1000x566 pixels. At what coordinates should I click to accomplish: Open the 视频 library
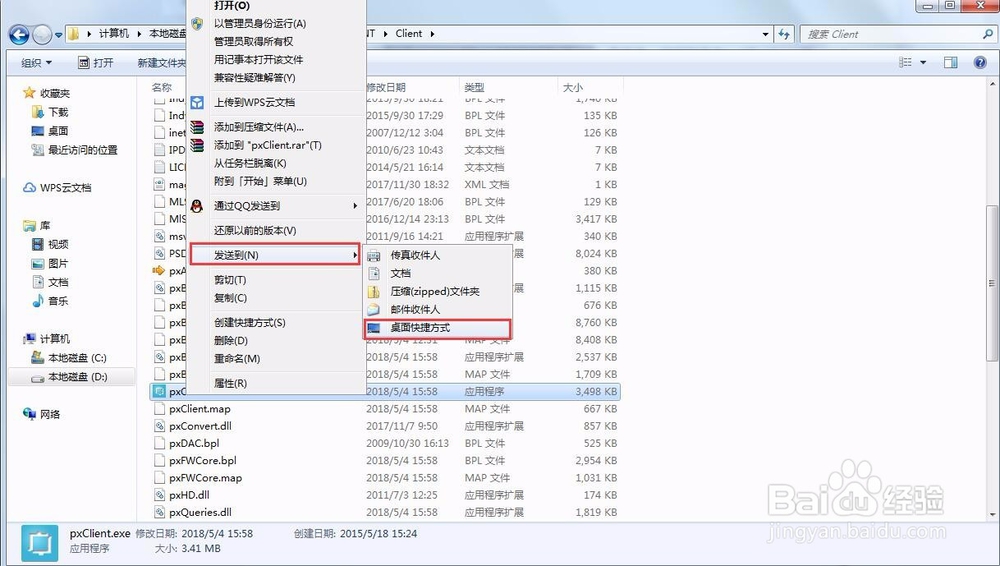click(x=50, y=244)
